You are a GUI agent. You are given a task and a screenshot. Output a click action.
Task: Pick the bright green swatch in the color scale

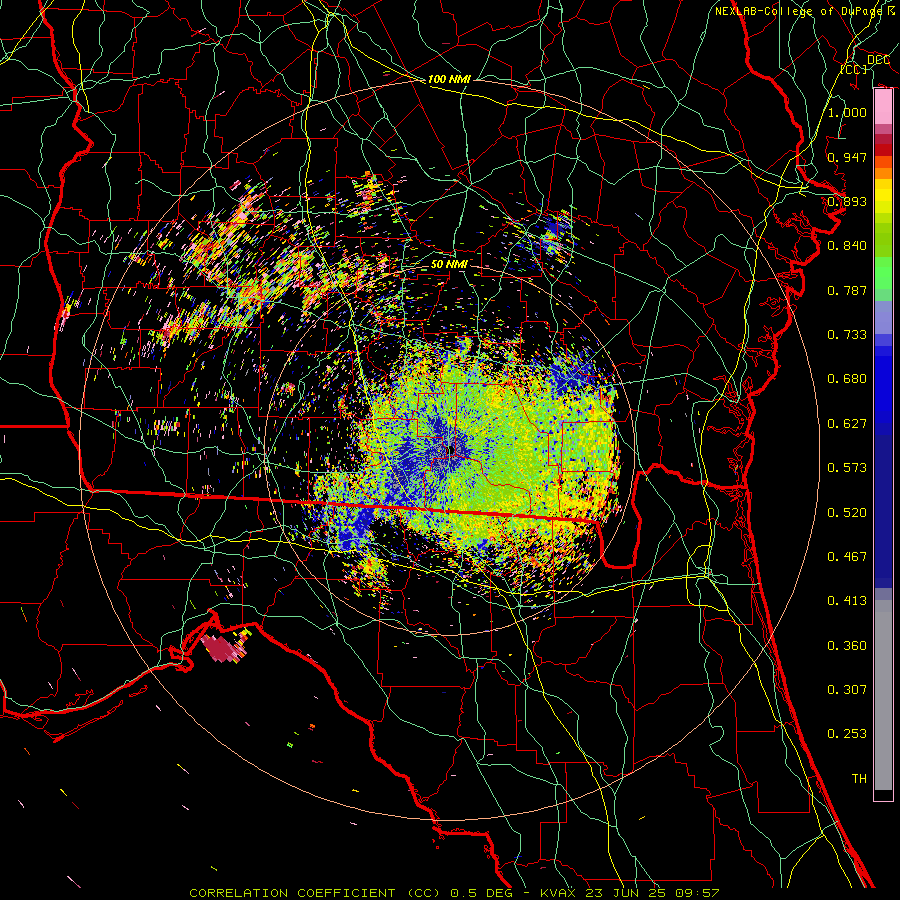pos(883,273)
